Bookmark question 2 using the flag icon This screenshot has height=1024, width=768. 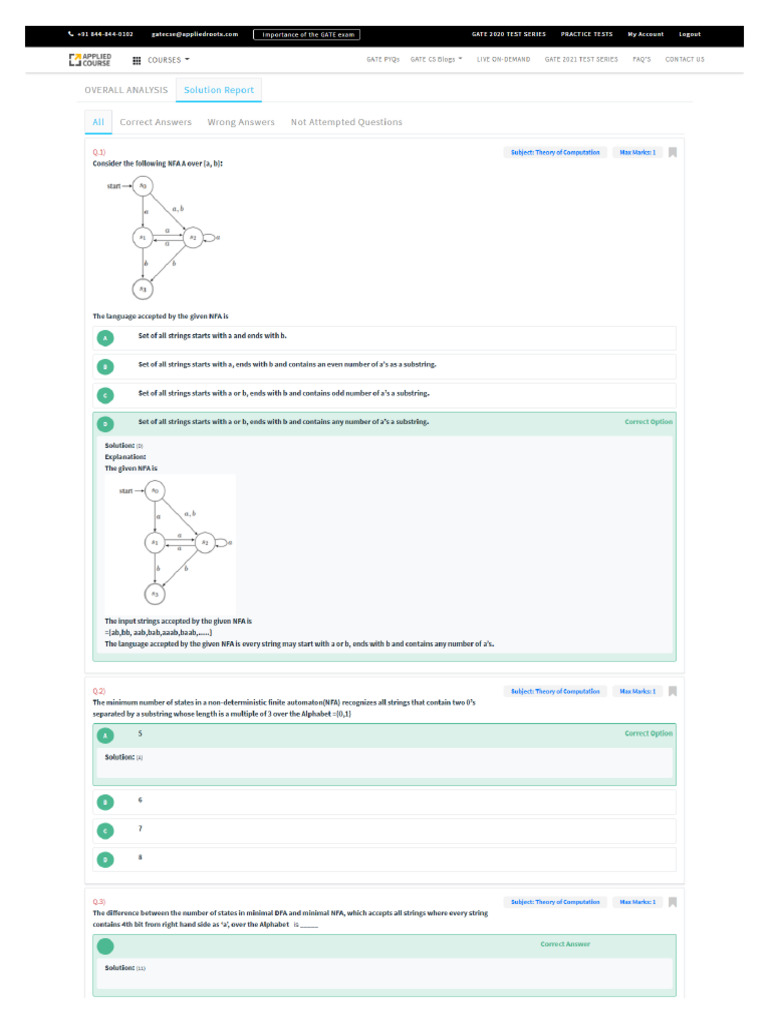[x=673, y=691]
